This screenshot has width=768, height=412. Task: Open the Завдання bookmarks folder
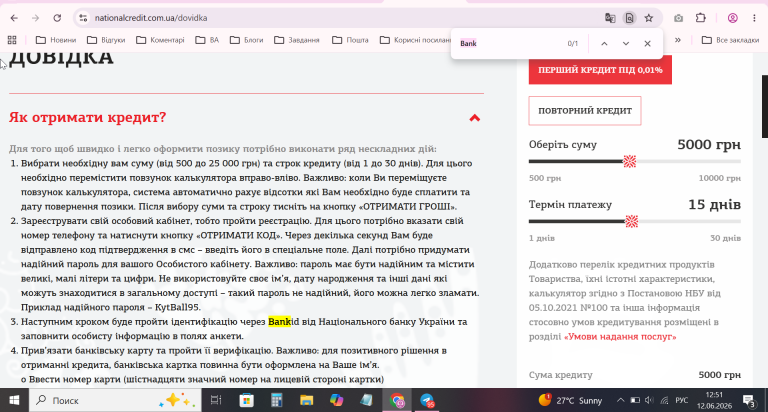(297, 40)
